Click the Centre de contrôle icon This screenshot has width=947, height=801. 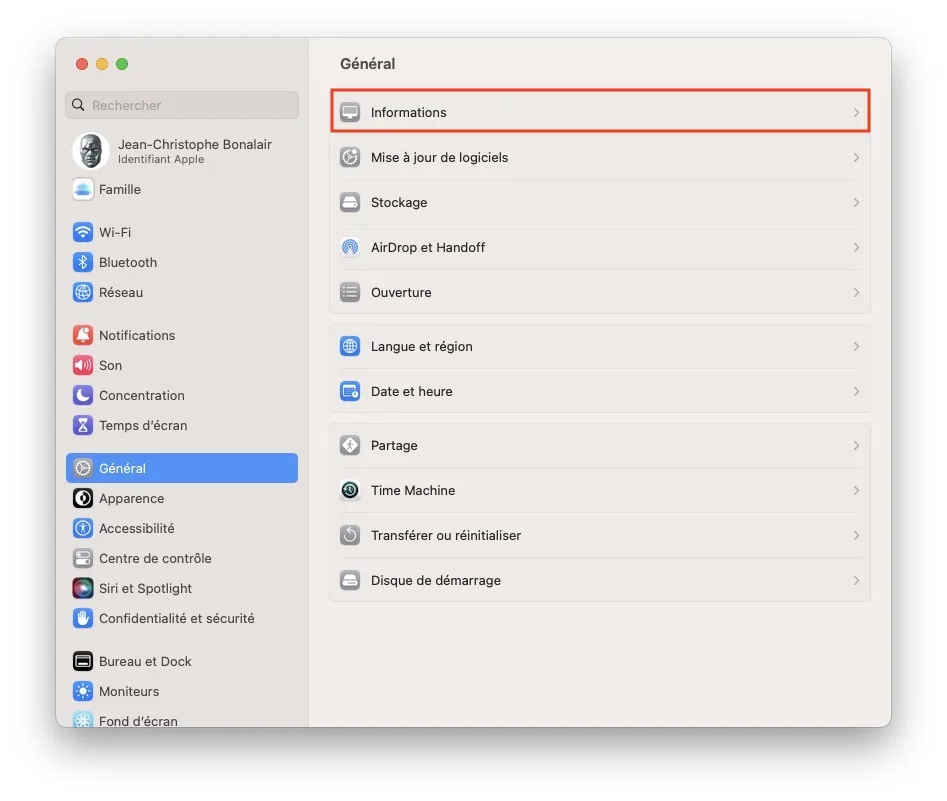pyautogui.click(x=83, y=558)
